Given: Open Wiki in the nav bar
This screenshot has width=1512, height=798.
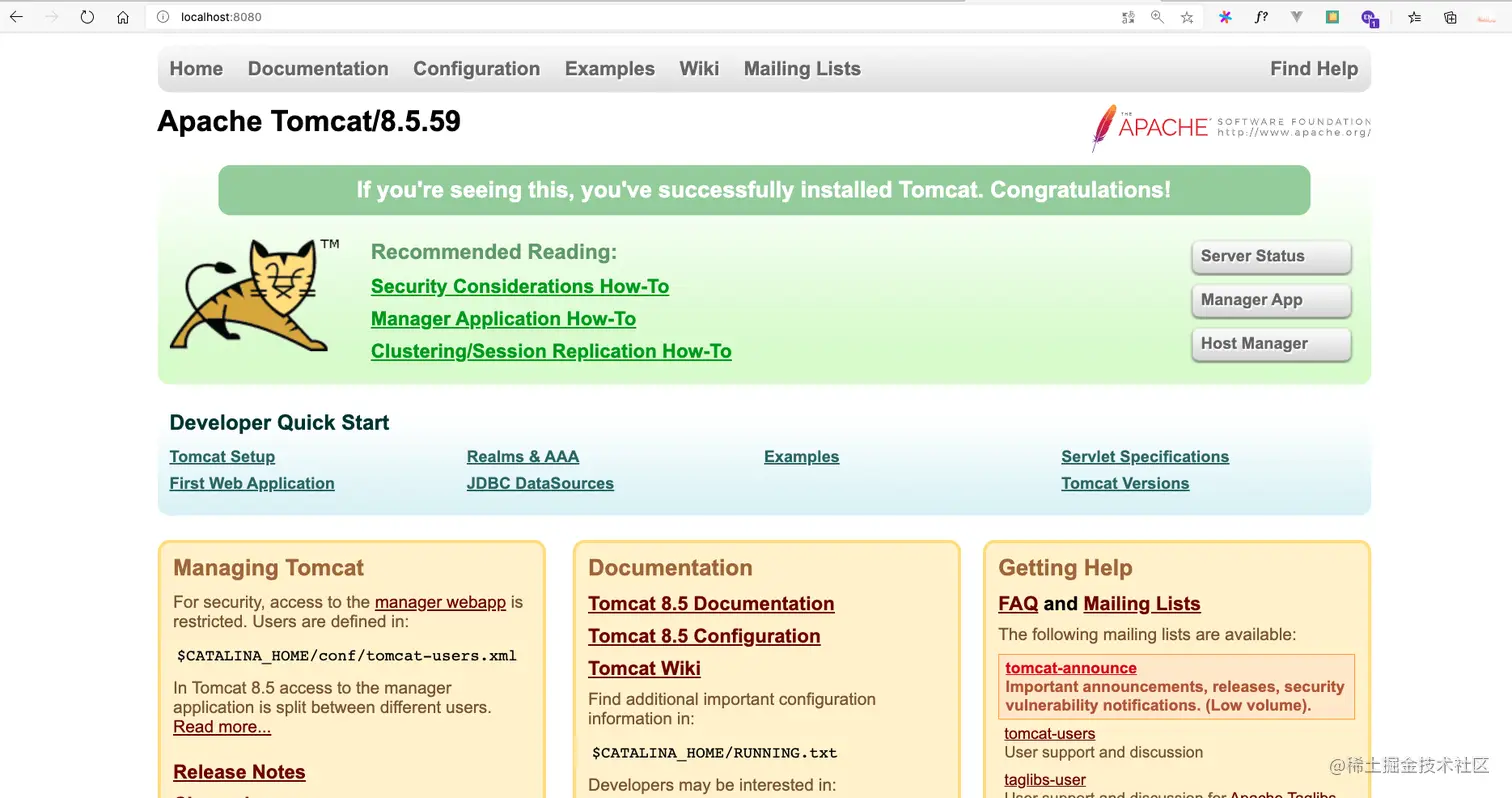Looking at the screenshot, I should click(x=699, y=69).
